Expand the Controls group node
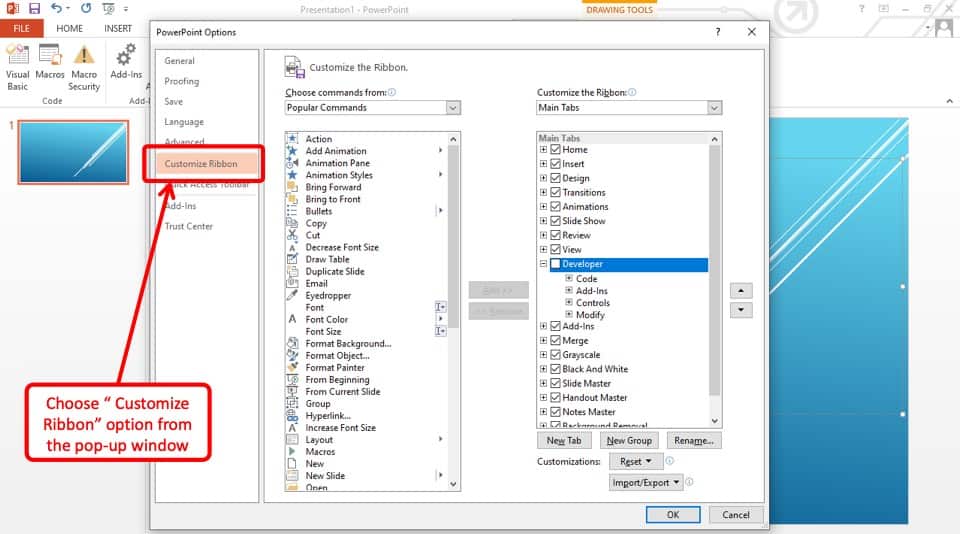This screenshot has width=960, height=534. pos(569,302)
